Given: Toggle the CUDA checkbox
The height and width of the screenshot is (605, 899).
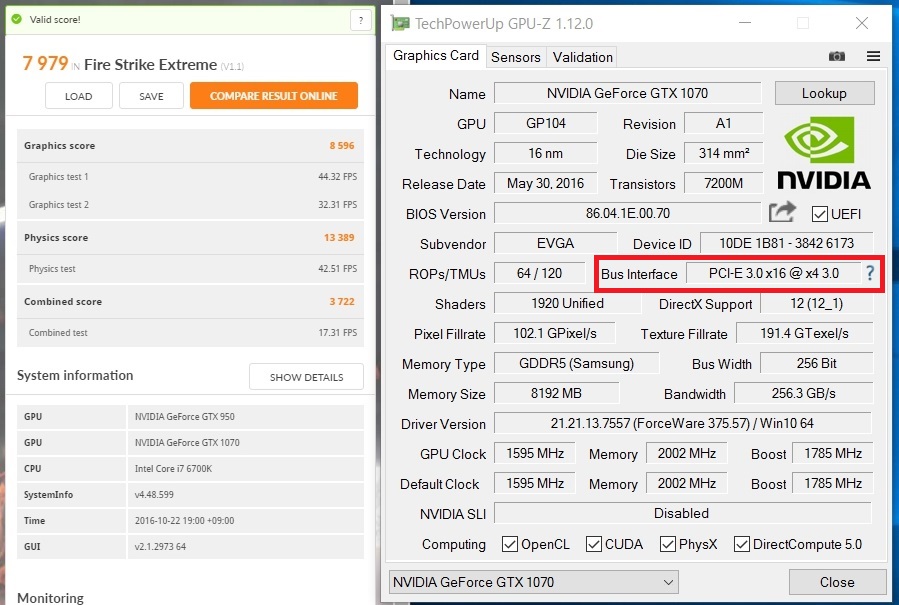Looking at the screenshot, I should point(593,544).
